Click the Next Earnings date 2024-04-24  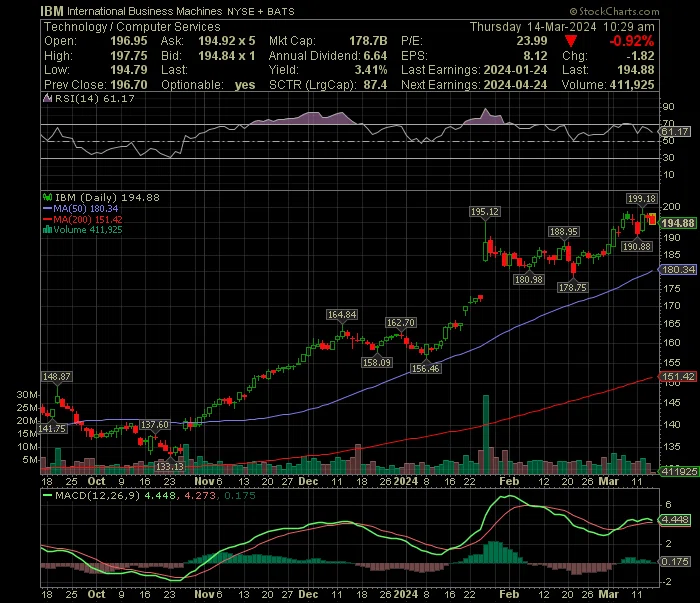coord(515,85)
